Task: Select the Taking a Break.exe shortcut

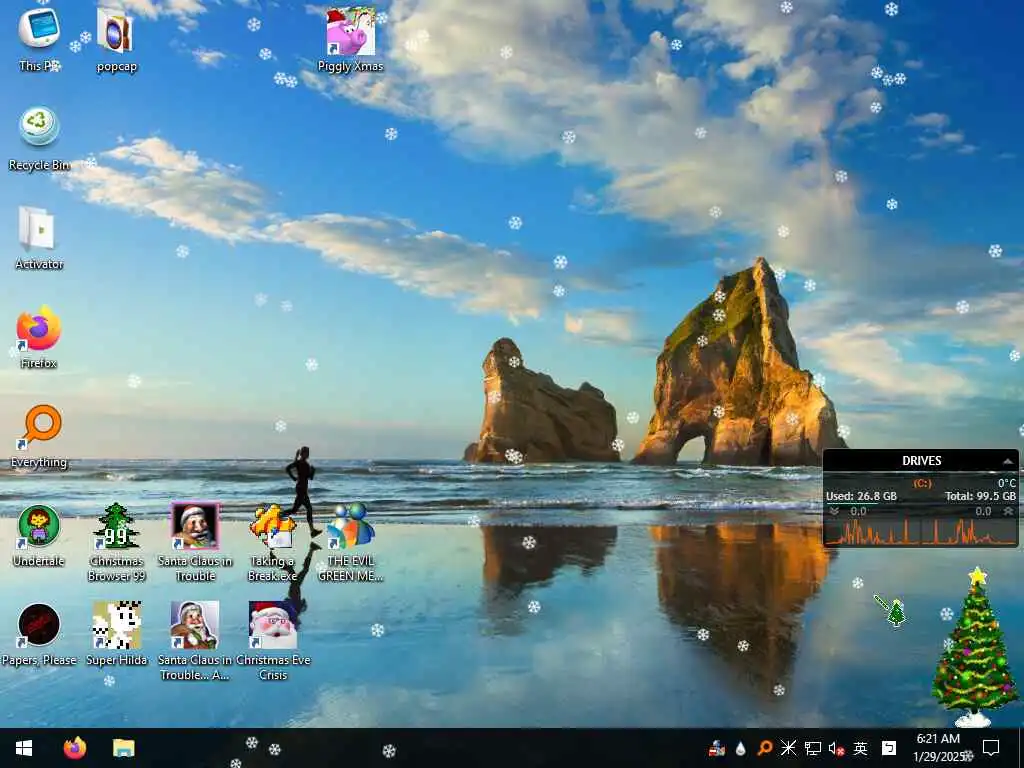Action: [273, 542]
